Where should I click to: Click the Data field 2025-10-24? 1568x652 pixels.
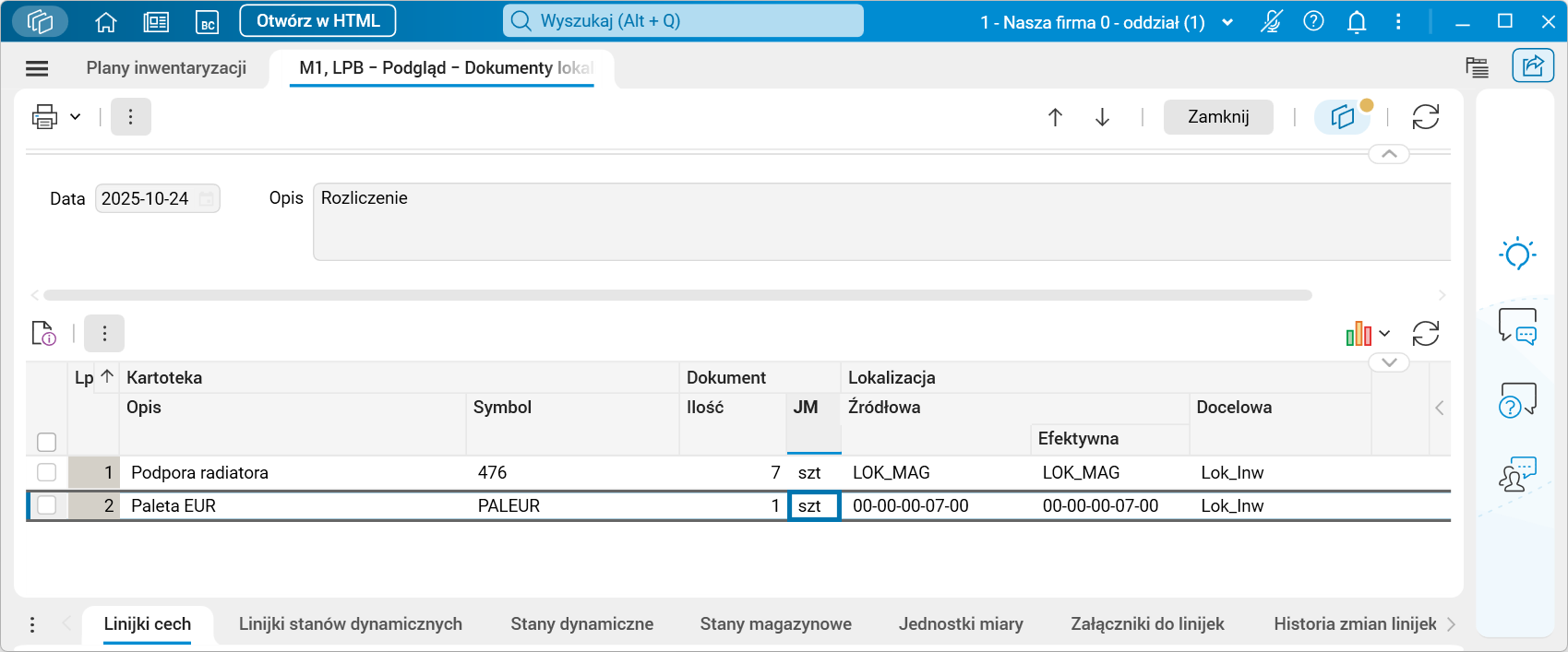click(x=158, y=198)
